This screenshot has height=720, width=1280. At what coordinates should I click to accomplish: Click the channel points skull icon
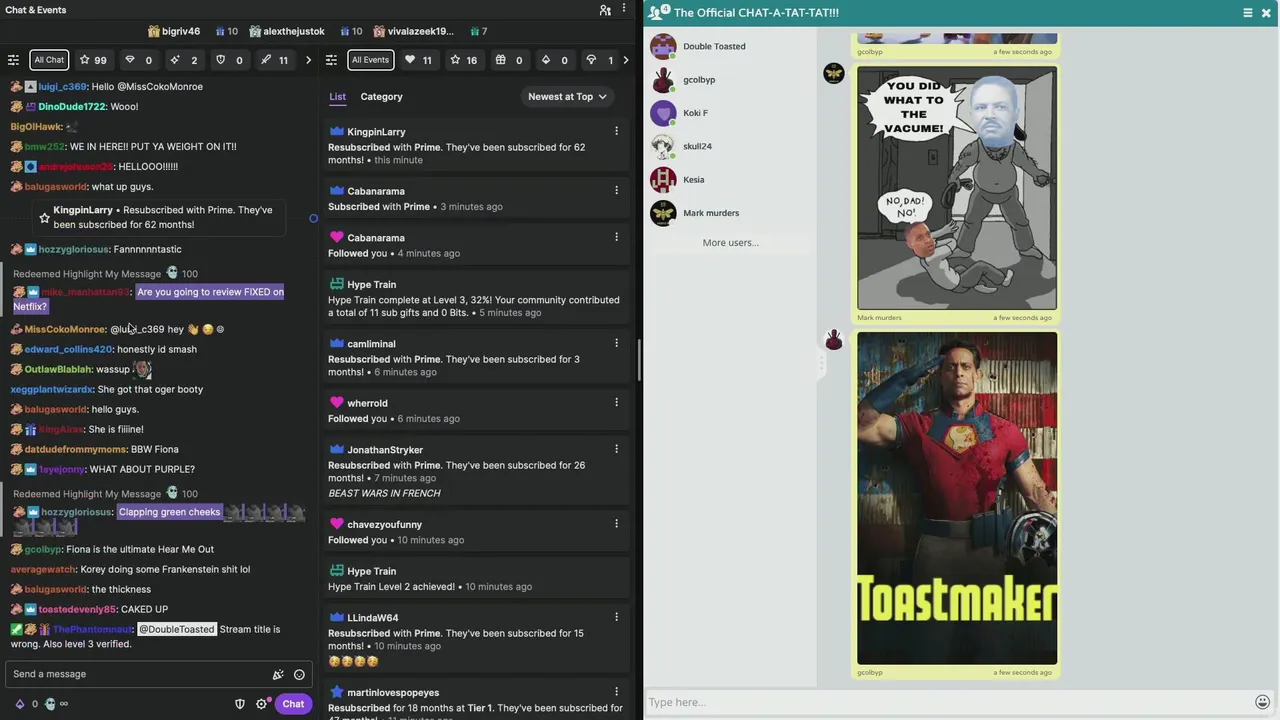point(50,704)
